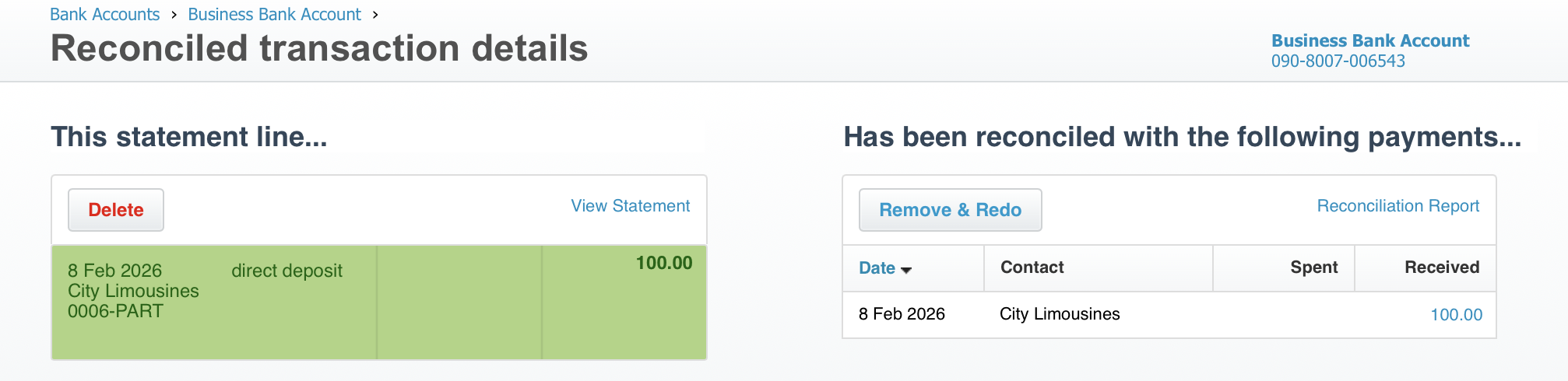Click the 0006-PART reference in statement line
1568x381 pixels.
tap(115, 311)
